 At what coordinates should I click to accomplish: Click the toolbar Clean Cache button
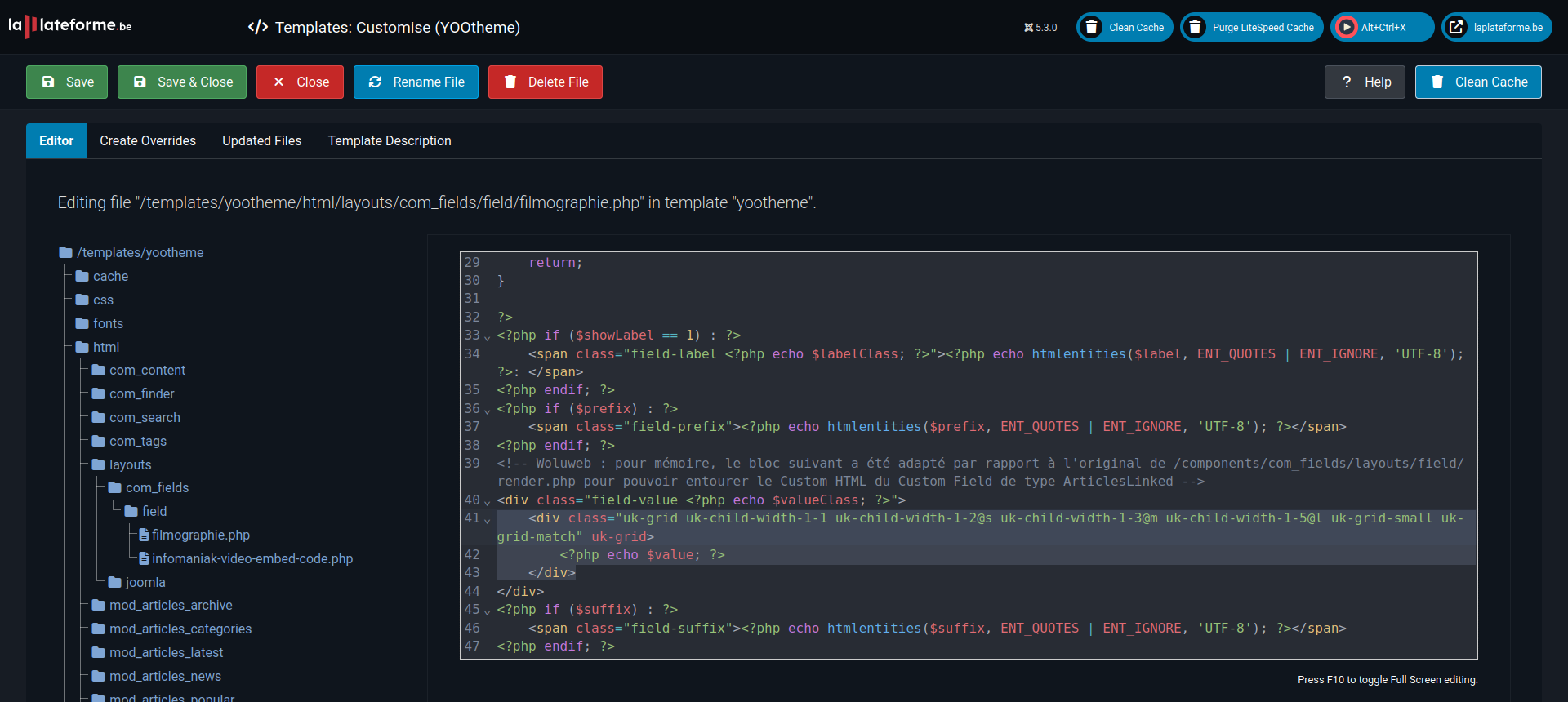[x=1478, y=82]
